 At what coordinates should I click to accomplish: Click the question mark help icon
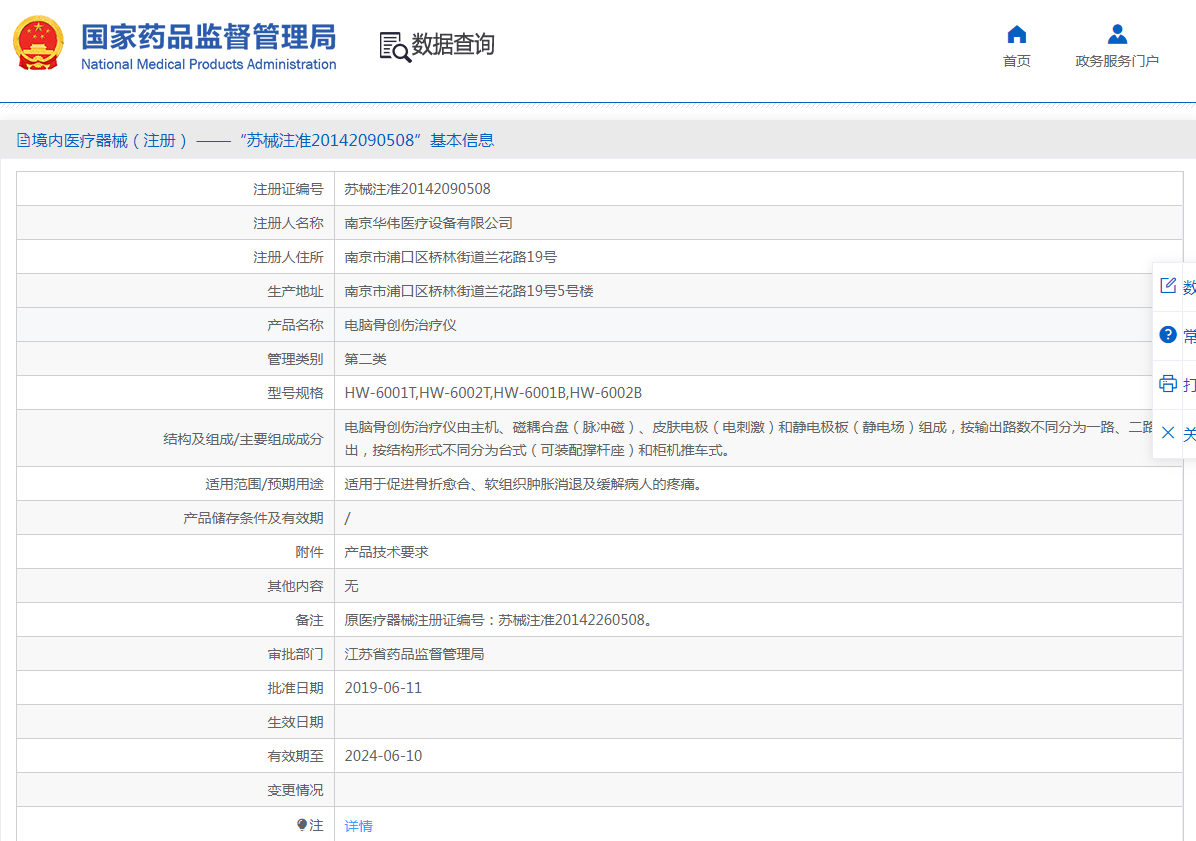point(1168,335)
